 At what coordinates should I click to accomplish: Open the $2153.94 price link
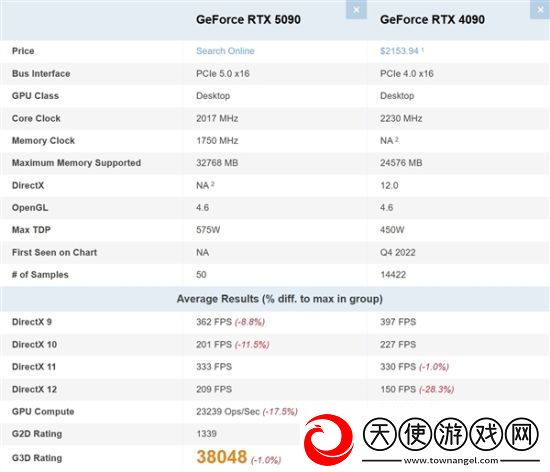[399, 51]
